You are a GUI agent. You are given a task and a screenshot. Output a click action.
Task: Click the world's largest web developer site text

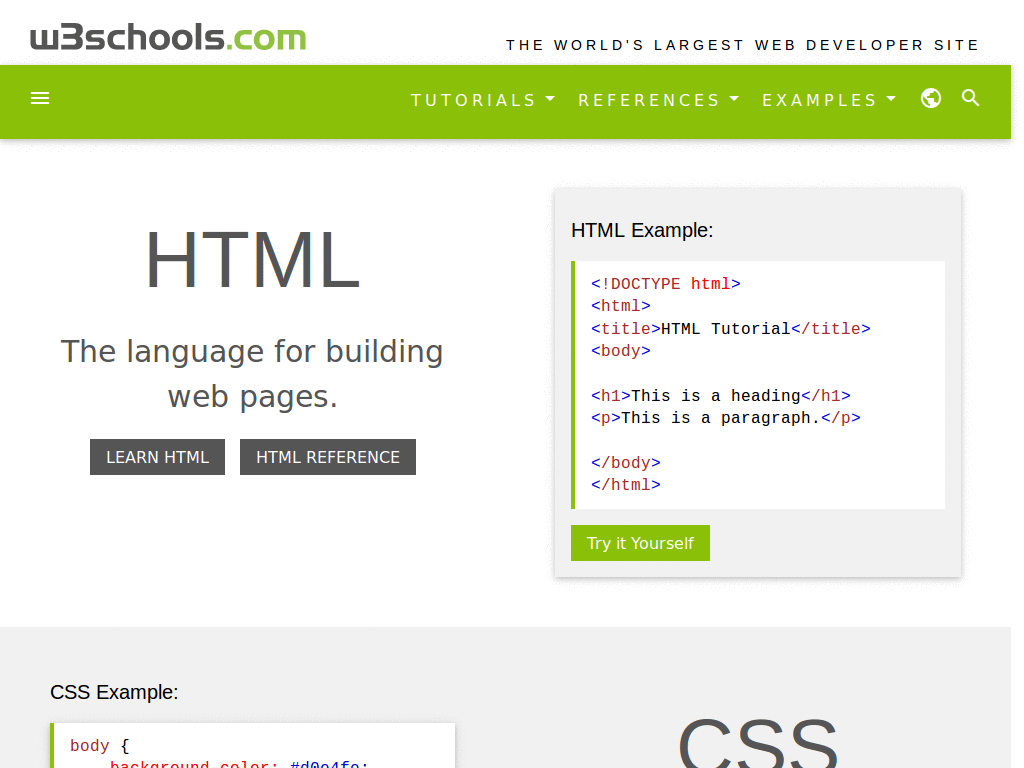(x=743, y=44)
